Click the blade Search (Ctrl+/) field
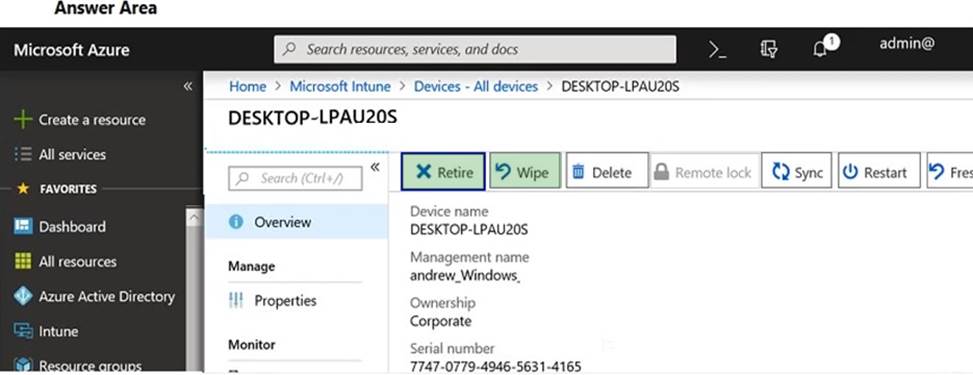The width and height of the screenshot is (973, 375). (295, 178)
